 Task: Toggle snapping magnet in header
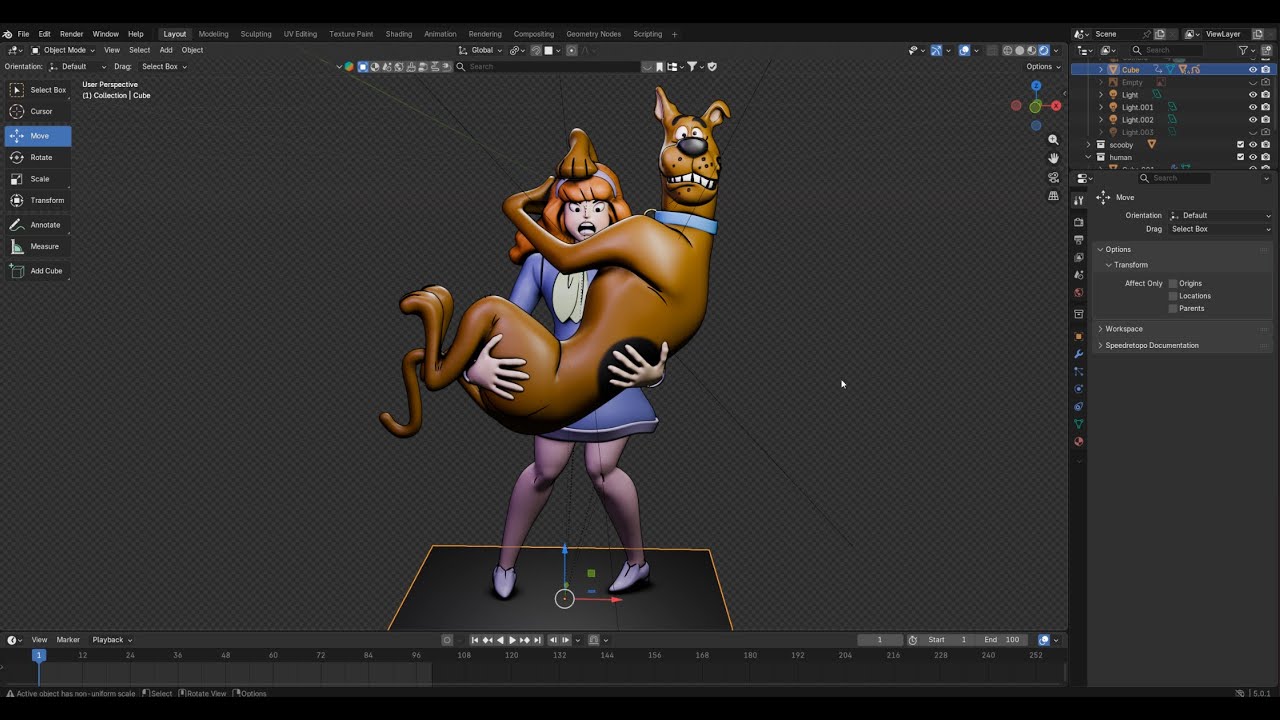click(536, 50)
